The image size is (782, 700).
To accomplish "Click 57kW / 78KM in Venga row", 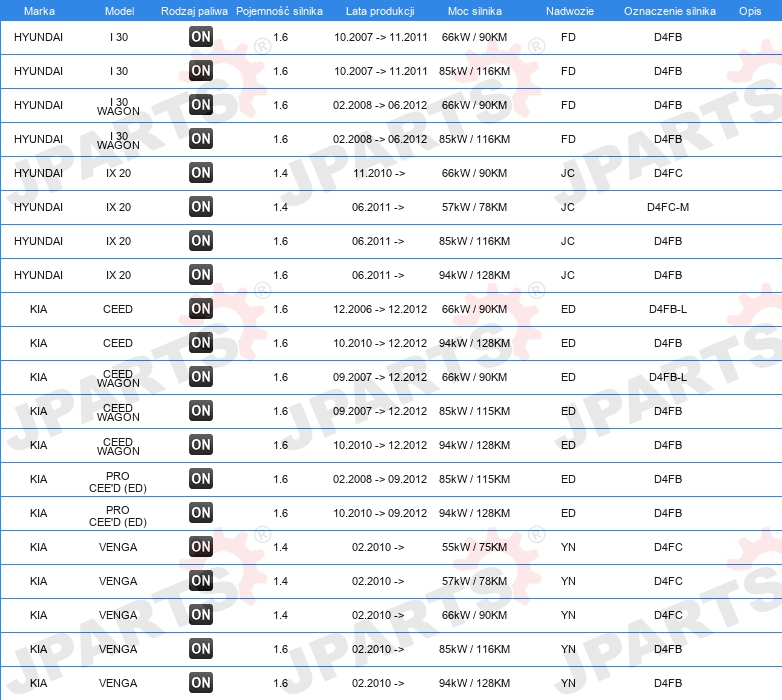I will (x=474, y=581).
